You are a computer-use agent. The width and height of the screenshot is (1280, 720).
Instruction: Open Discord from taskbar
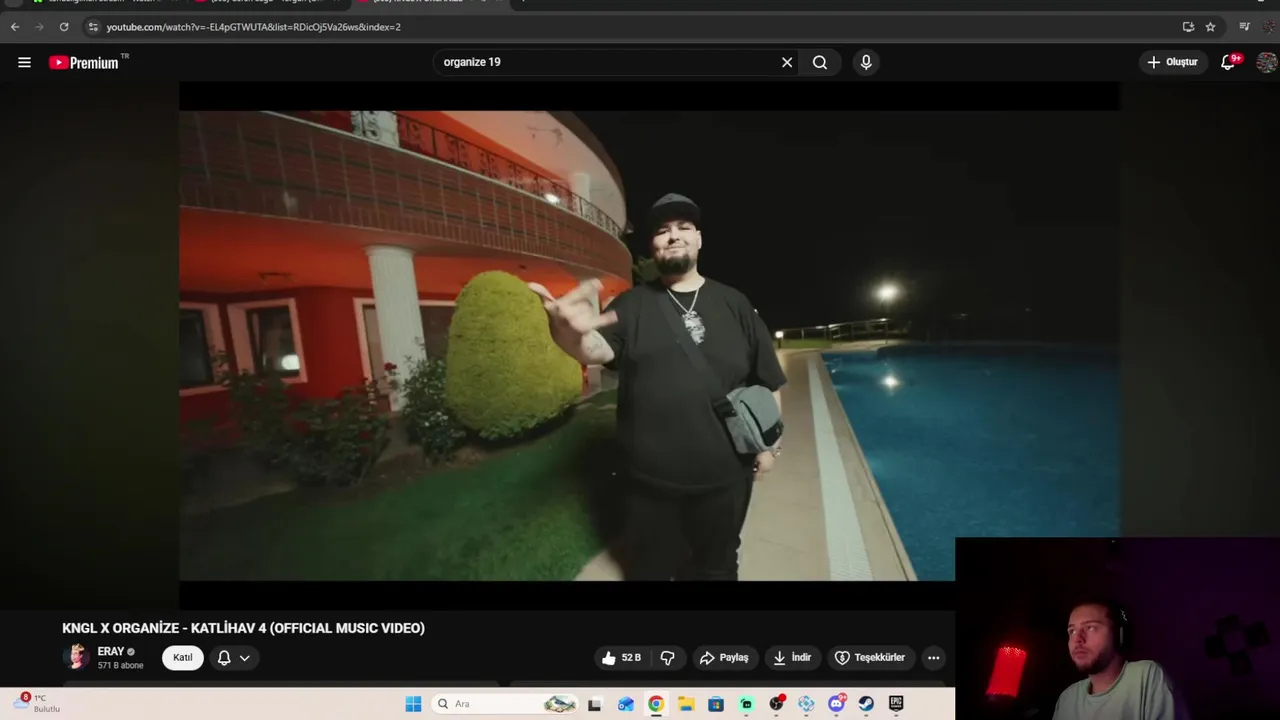[x=836, y=704]
